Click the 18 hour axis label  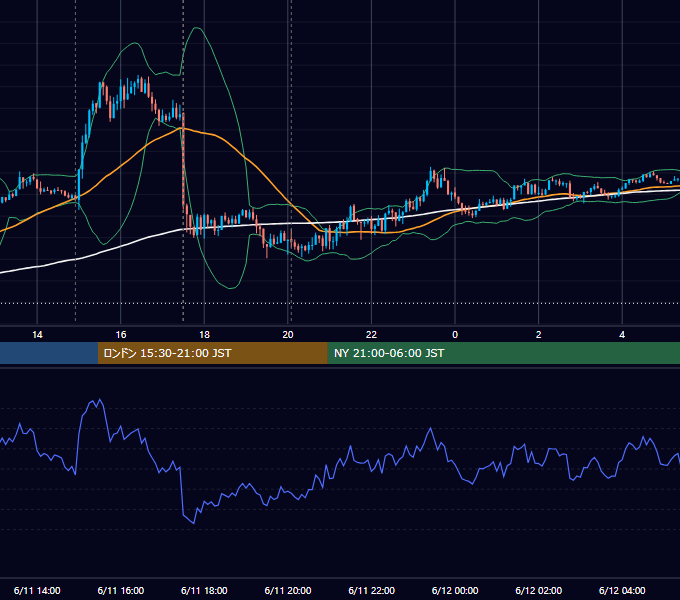pyautogui.click(x=204, y=335)
